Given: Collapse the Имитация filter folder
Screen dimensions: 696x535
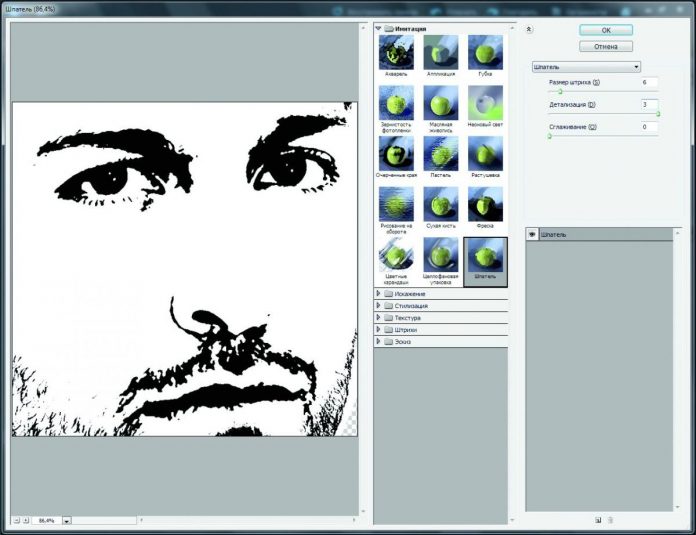Looking at the screenshot, I should point(379,29).
